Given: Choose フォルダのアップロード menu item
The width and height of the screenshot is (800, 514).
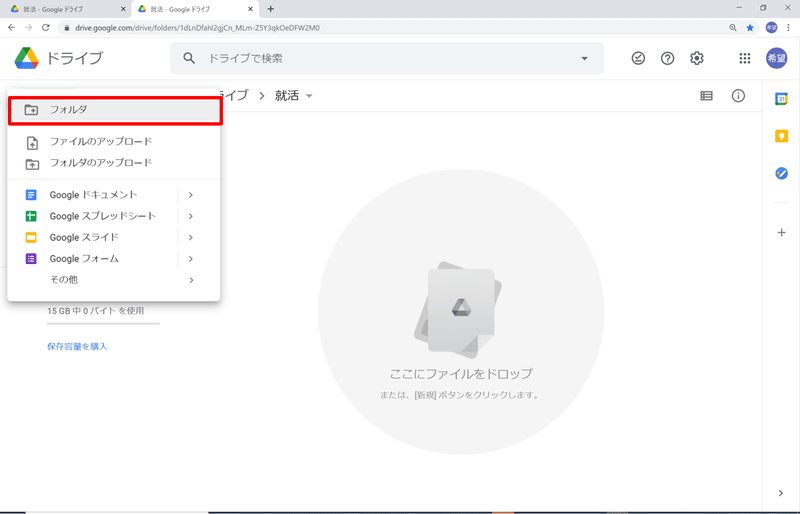Looking at the screenshot, I should click(114, 163).
